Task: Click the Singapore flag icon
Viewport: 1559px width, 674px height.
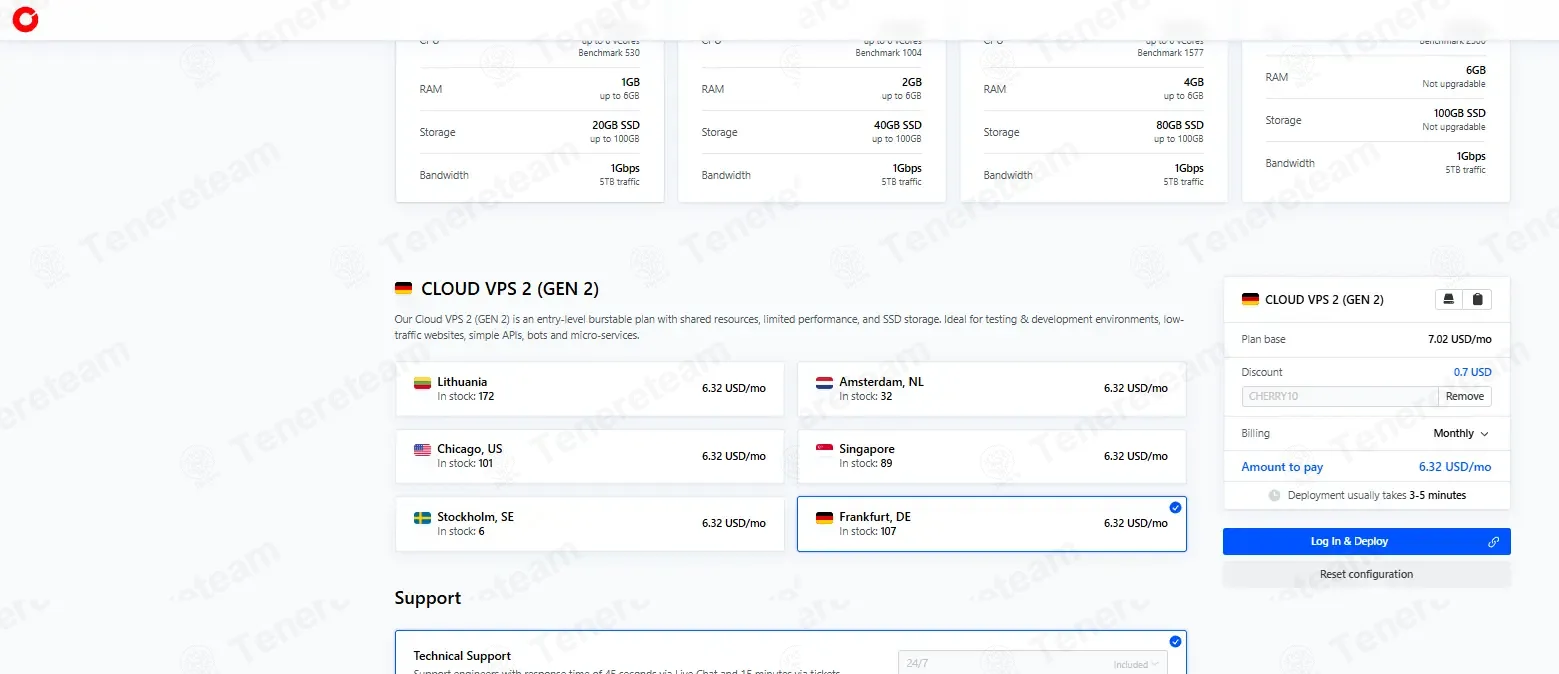Action: tap(824, 450)
